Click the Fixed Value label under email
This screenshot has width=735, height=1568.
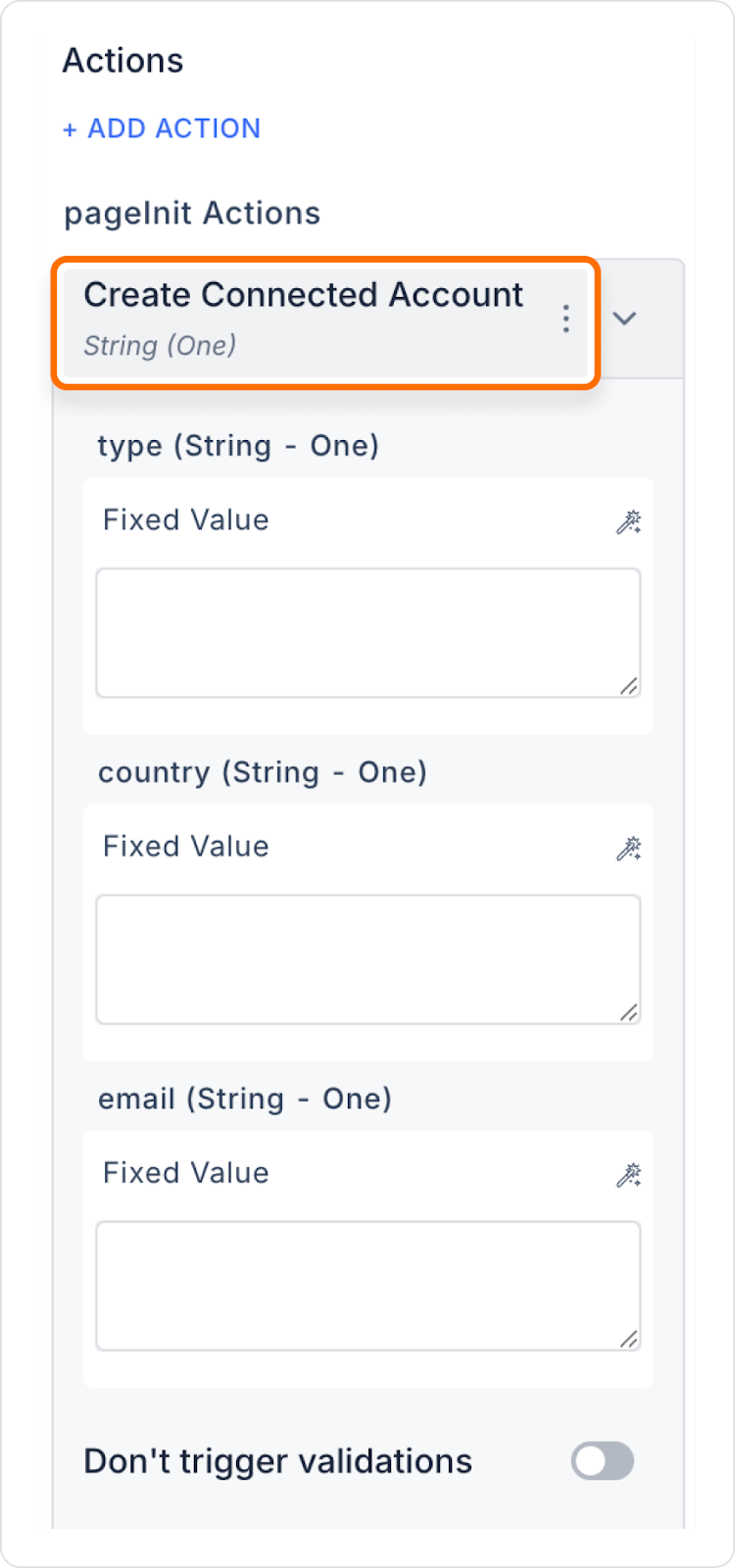pyautogui.click(x=186, y=1173)
